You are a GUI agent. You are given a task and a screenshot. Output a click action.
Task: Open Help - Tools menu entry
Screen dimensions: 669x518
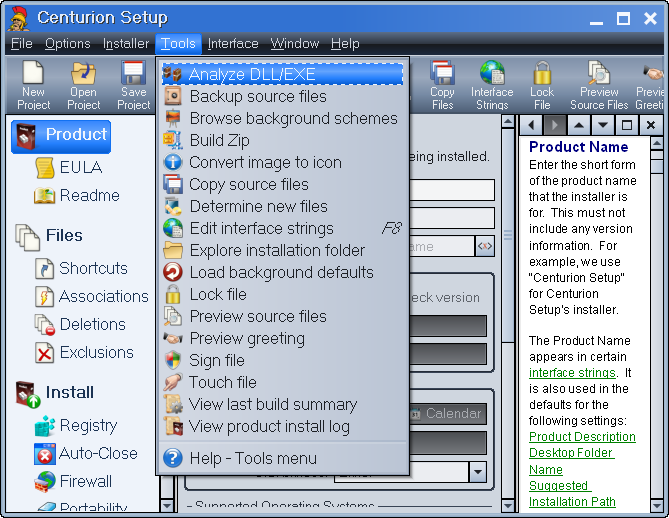[x=282, y=458]
